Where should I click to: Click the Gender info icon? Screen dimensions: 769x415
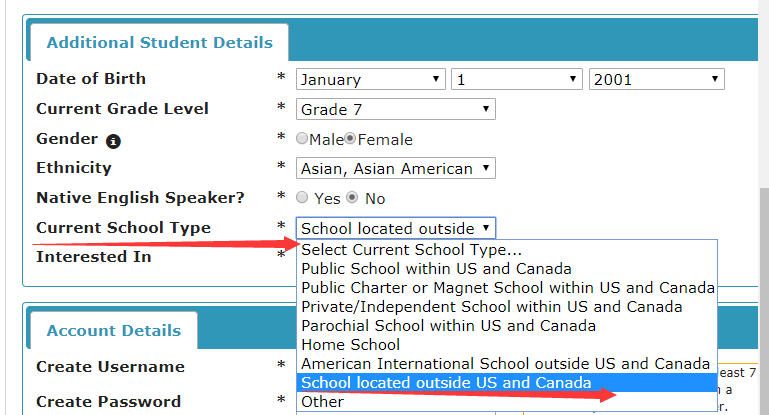click(113, 141)
